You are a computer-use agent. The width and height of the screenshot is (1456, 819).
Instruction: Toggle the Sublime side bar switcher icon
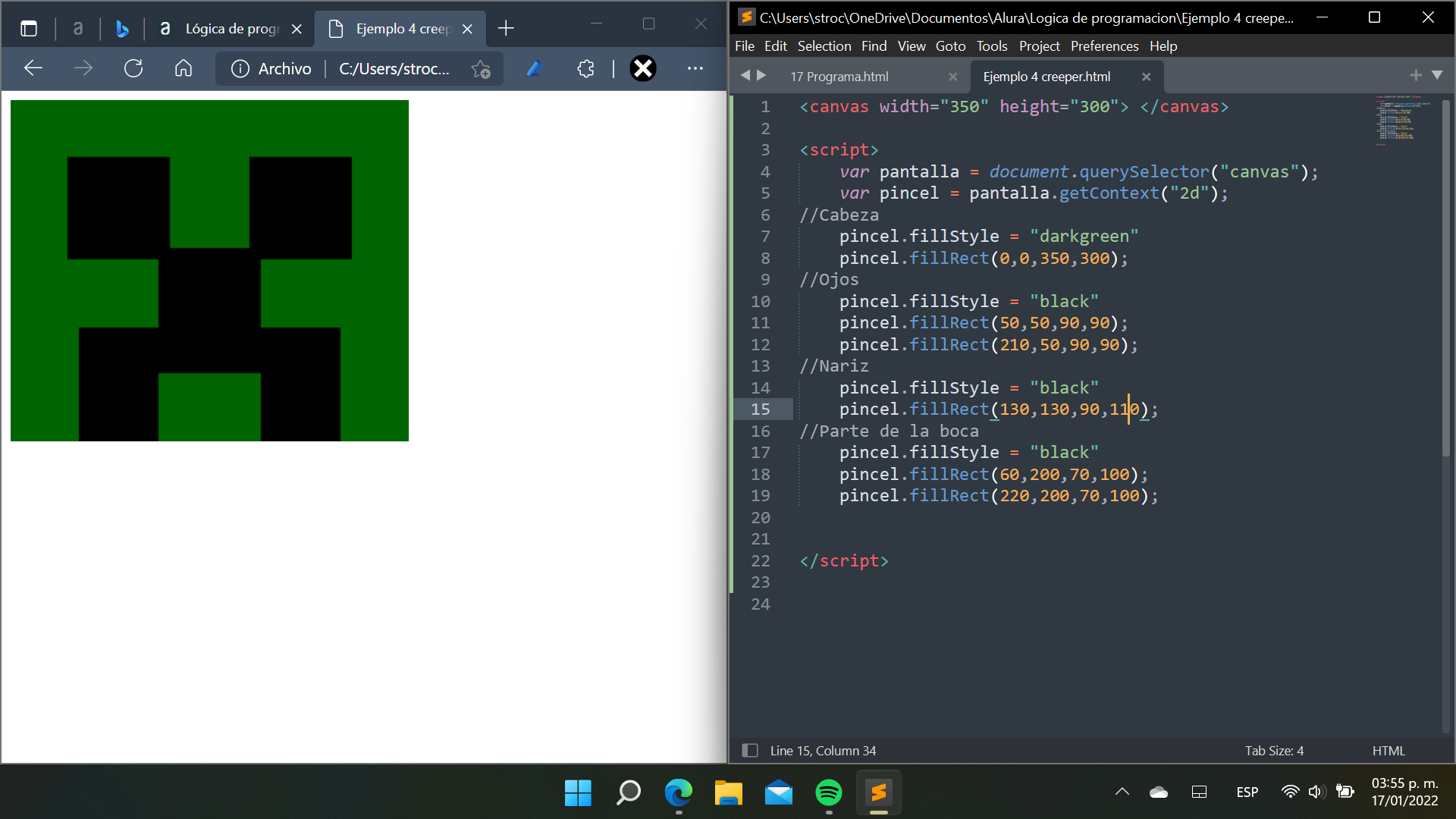pyautogui.click(x=750, y=751)
